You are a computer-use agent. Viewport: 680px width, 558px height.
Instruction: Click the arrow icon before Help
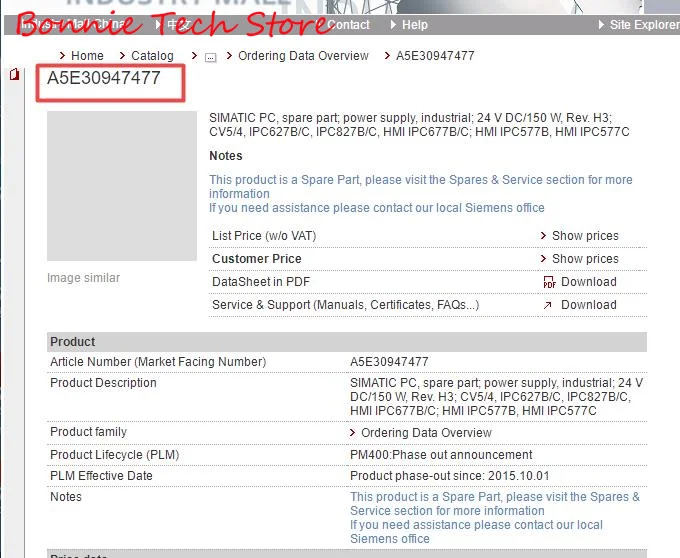click(x=393, y=25)
